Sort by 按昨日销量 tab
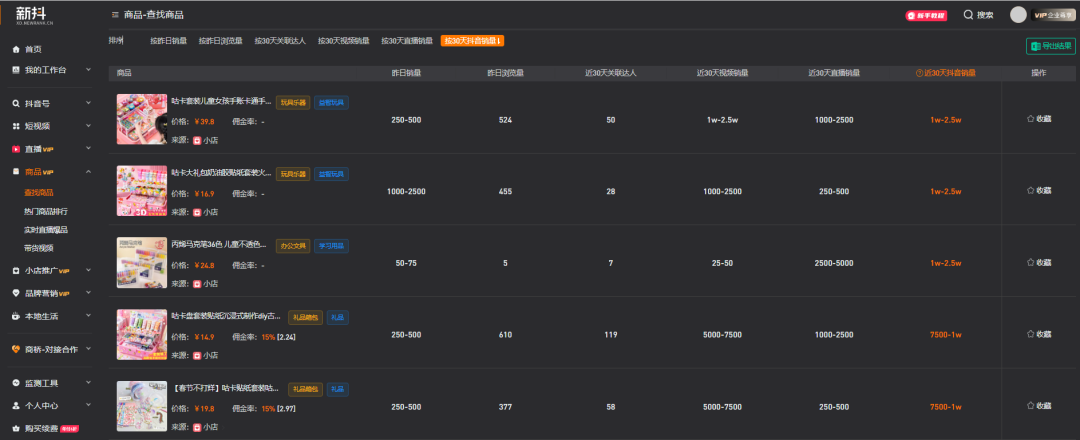This screenshot has width=1080, height=440. click(168, 41)
